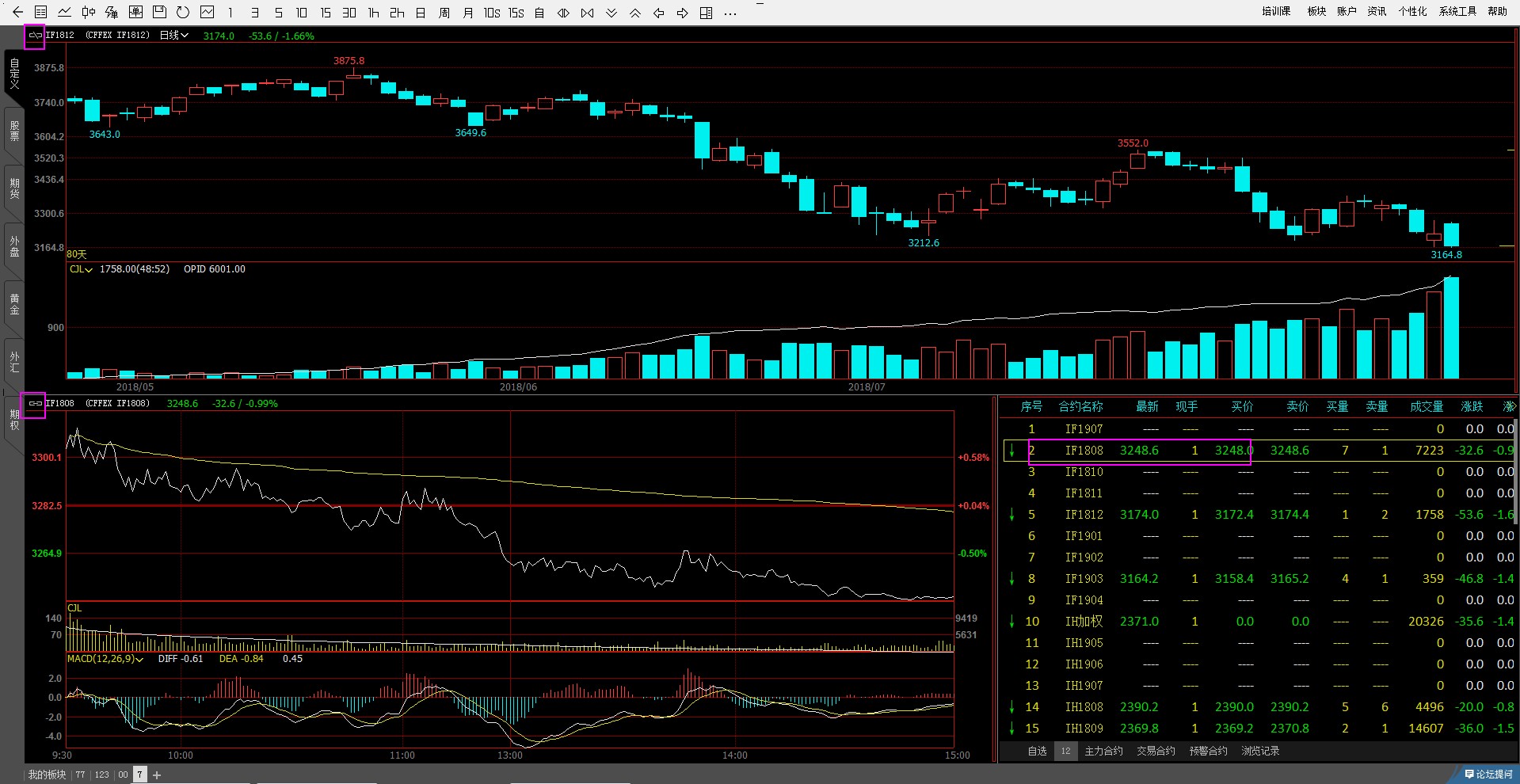
Task: Open the 培训课 menu
Action: 1276,11
